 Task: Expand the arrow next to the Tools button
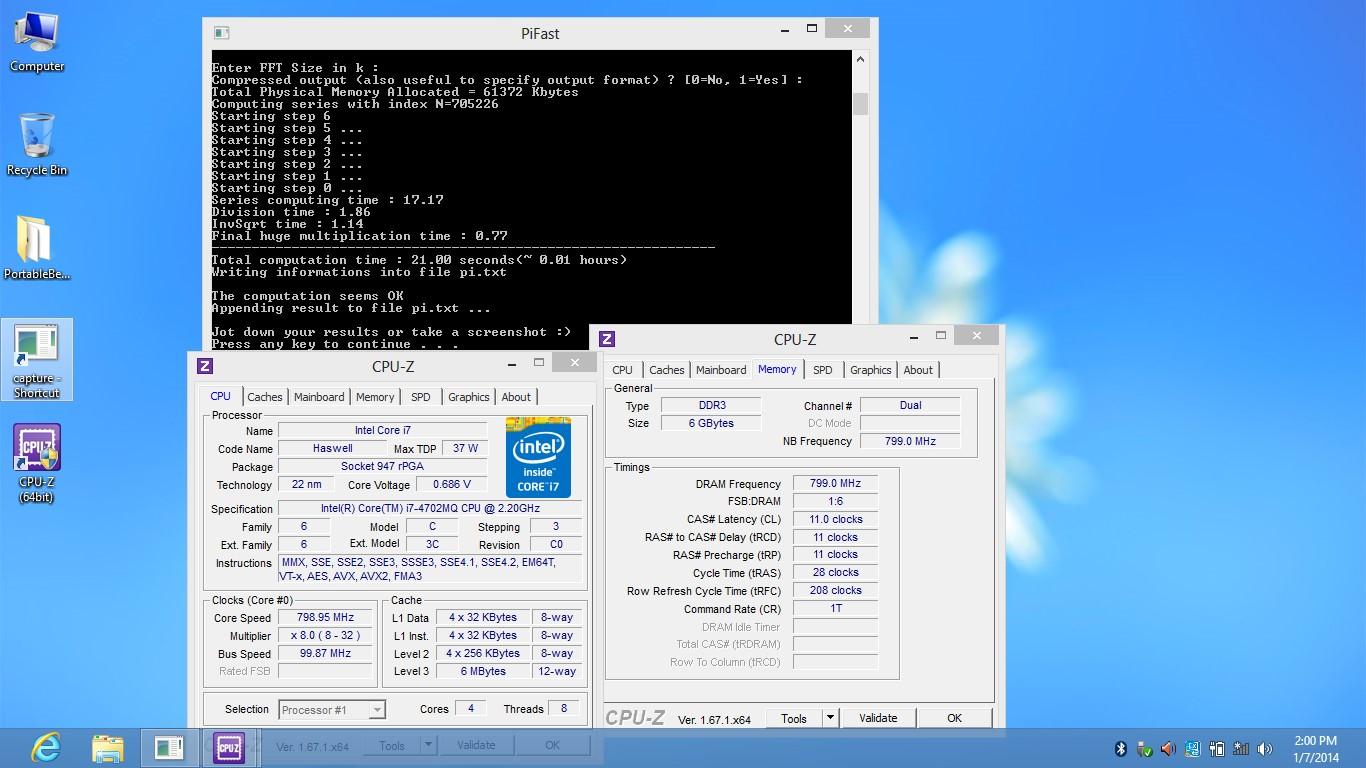pos(829,718)
